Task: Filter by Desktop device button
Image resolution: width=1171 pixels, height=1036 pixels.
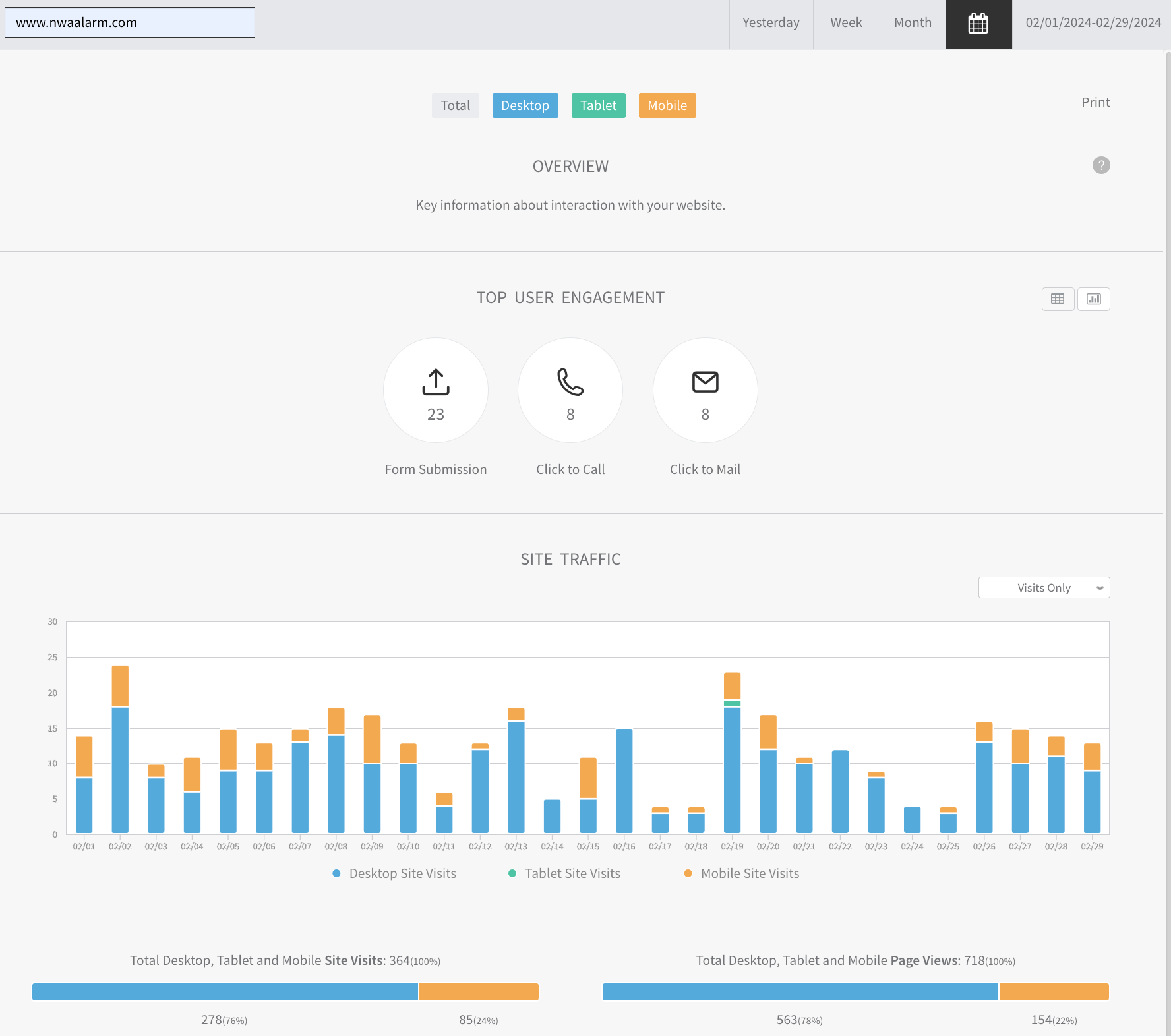Action: pyautogui.click(x=525, y=105)
